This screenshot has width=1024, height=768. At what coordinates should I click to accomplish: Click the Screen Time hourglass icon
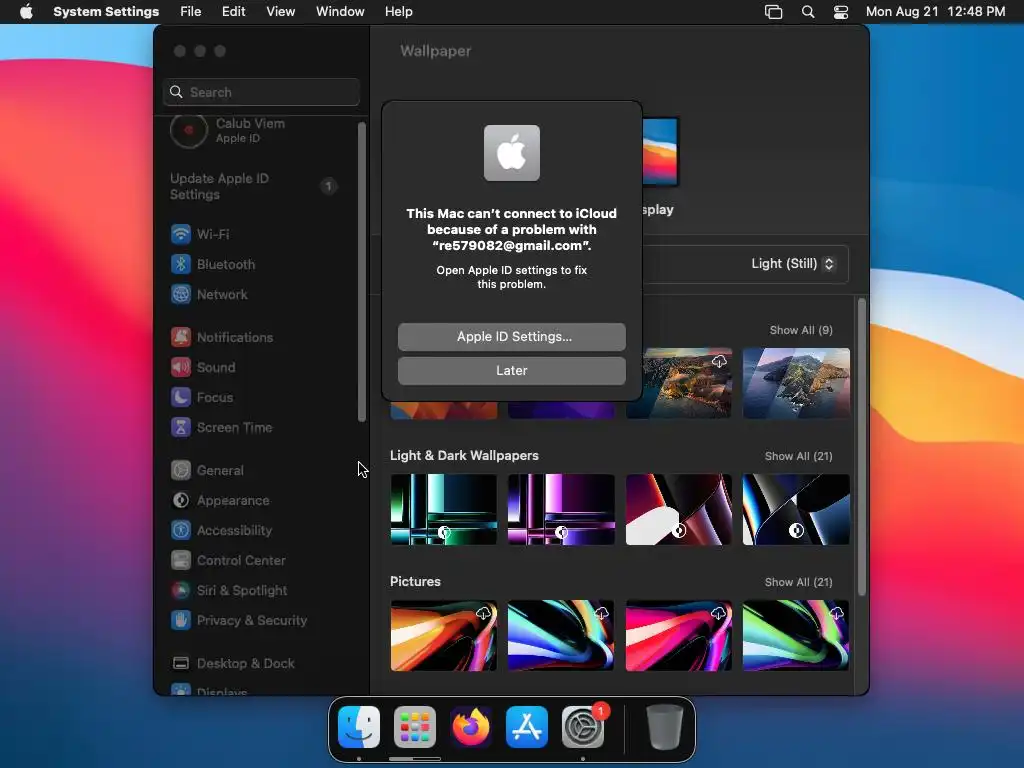[x=181, y=427]
